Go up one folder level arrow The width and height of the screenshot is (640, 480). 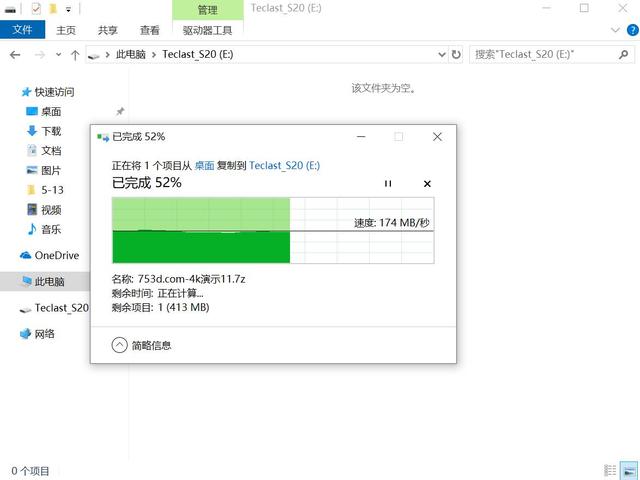(75, 55)
